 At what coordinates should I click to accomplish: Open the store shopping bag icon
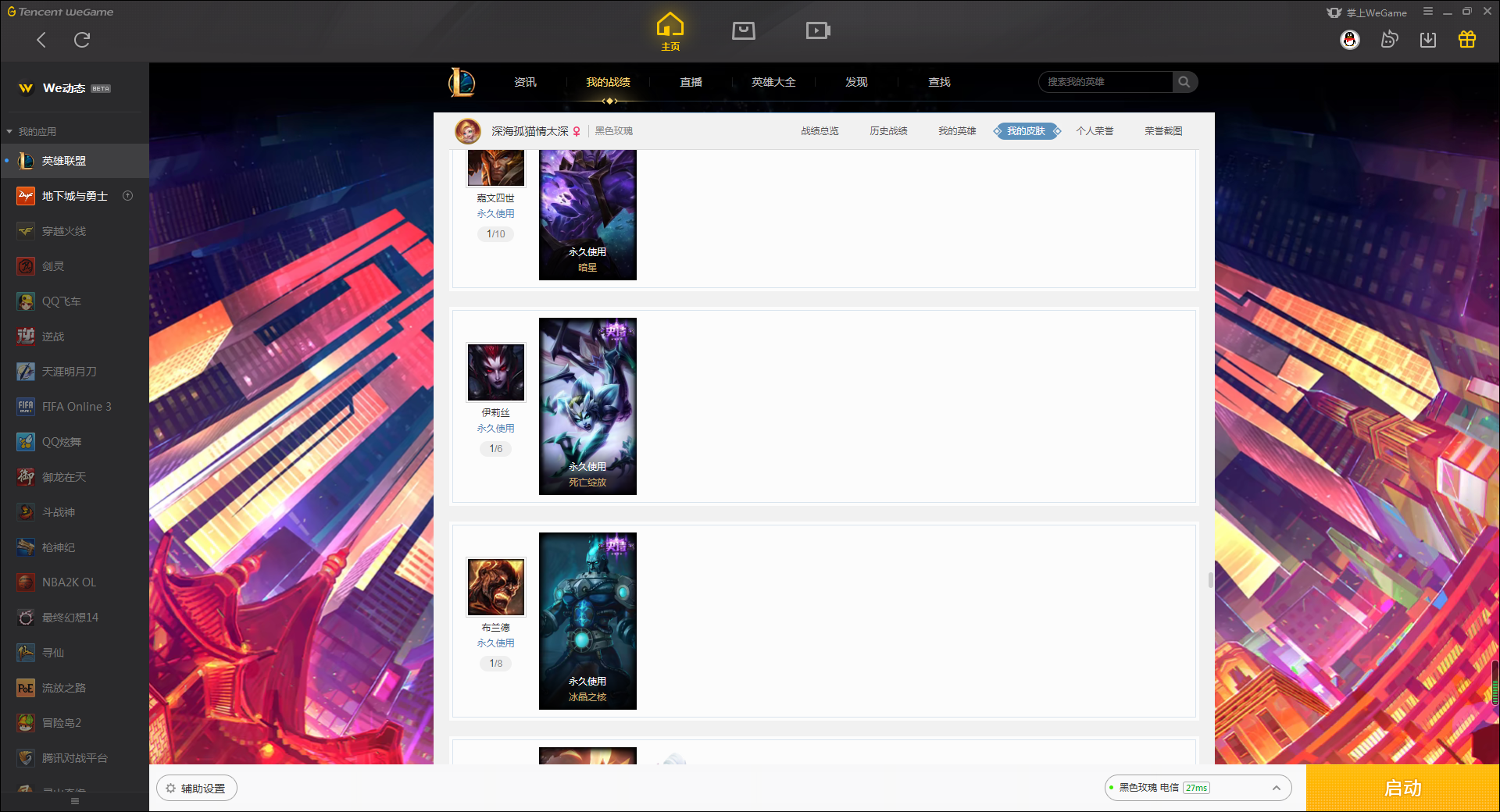(744, 30)
